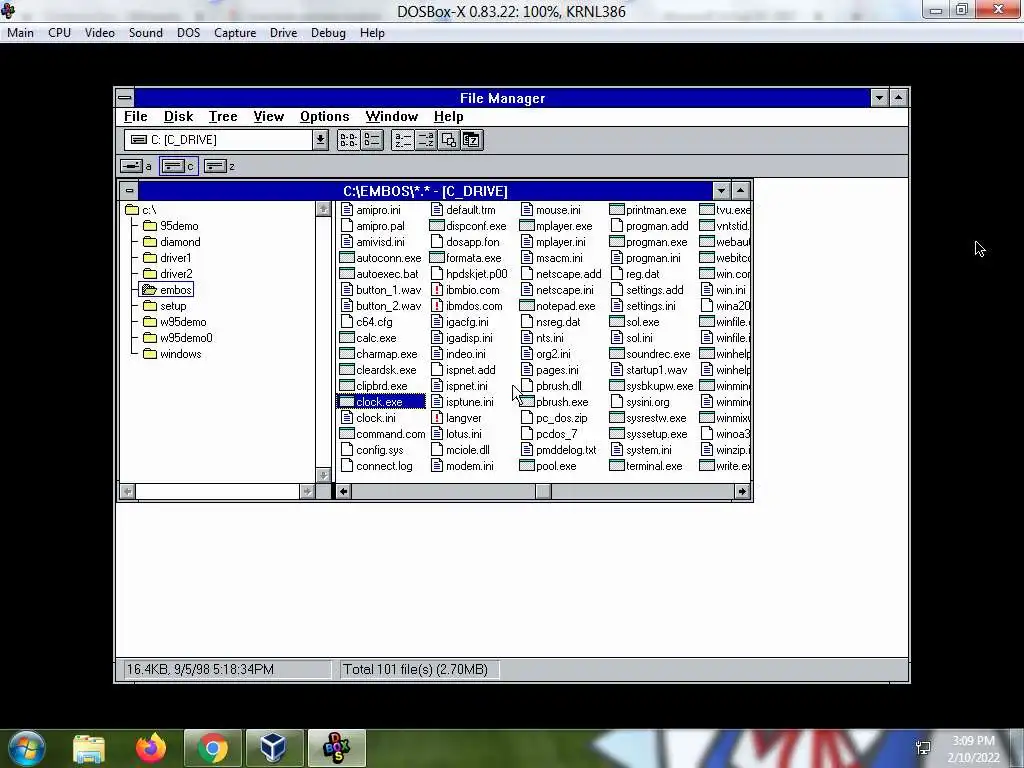
Task: Open the C: [C_DRIVE] drive dropdown
Action: (320, 140)
